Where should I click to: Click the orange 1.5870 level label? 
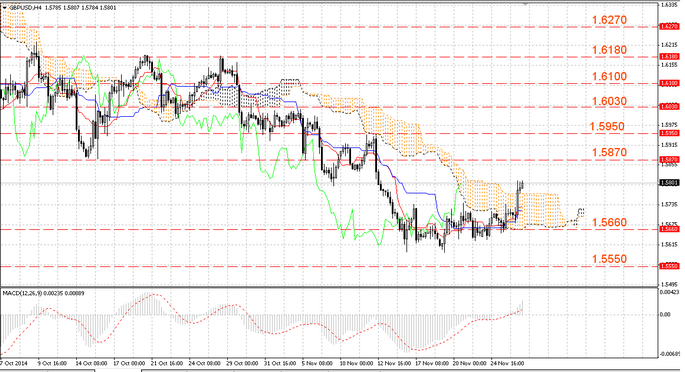click(x=609, y=152)
